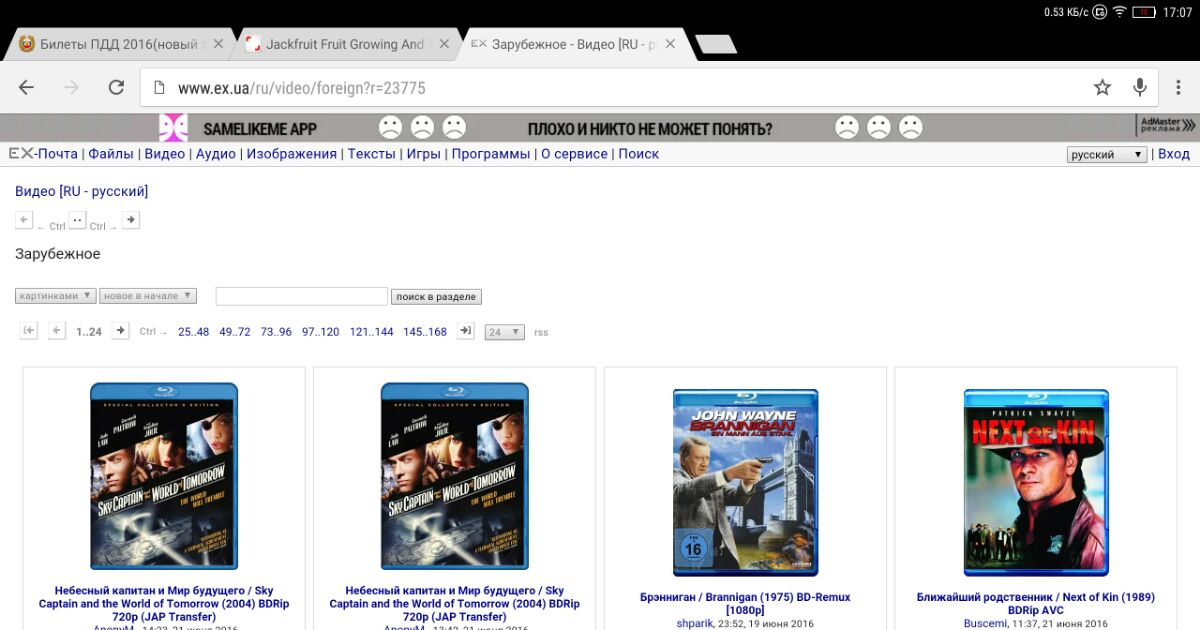1200x630 pixels.
Task: Go back with browser back arrow
Action: 27,88
